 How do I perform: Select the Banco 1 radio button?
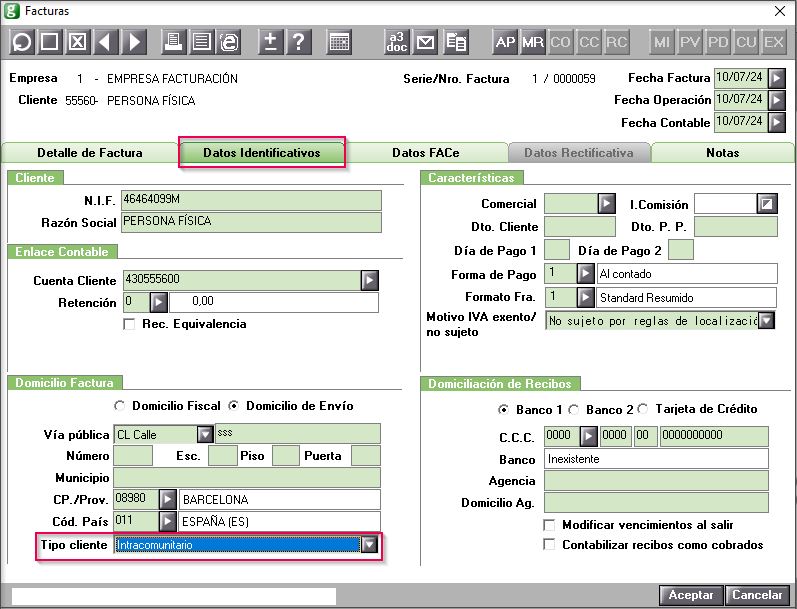point(503,409)
